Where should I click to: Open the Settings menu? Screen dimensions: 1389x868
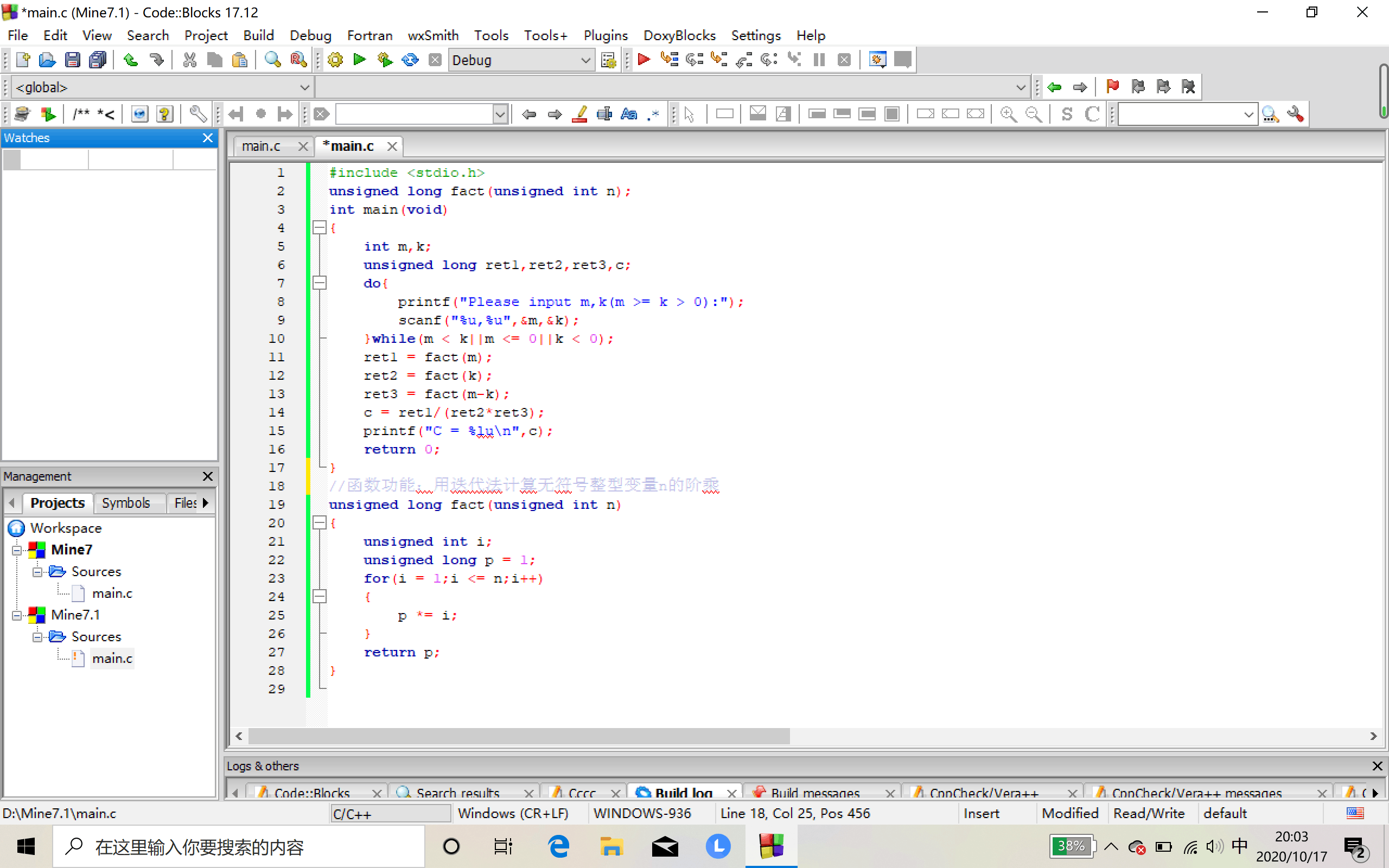click(755, 35)
